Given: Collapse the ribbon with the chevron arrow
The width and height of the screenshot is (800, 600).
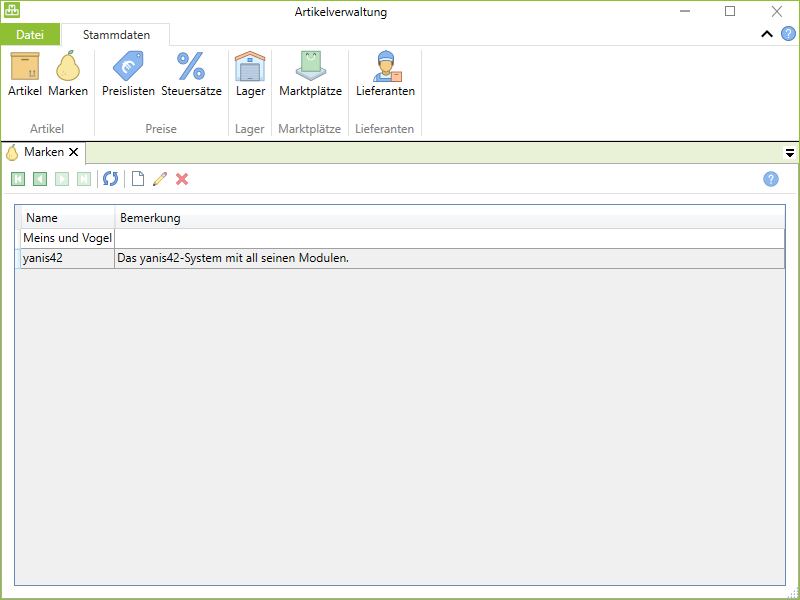Looking at the screenshot, I should click(x=767, y=34).
